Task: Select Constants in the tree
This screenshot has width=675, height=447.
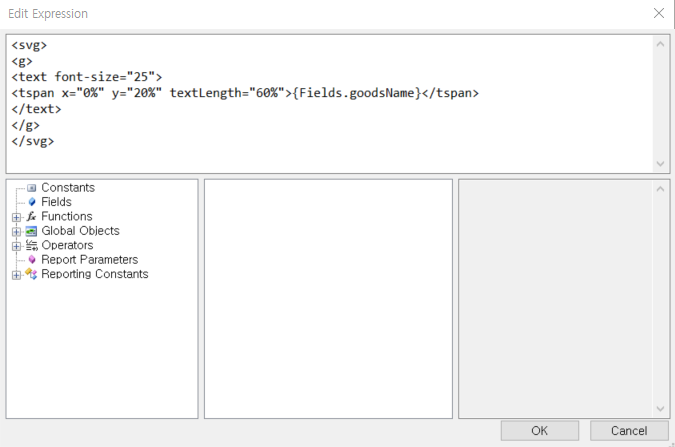Action: click(x=68, y=188)
